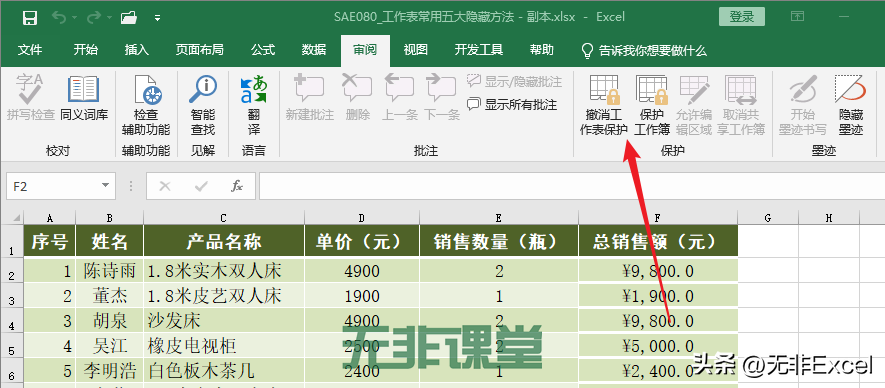Click the Save icon in quick access toolbar
Screen dimensions: 885x388
30,18
